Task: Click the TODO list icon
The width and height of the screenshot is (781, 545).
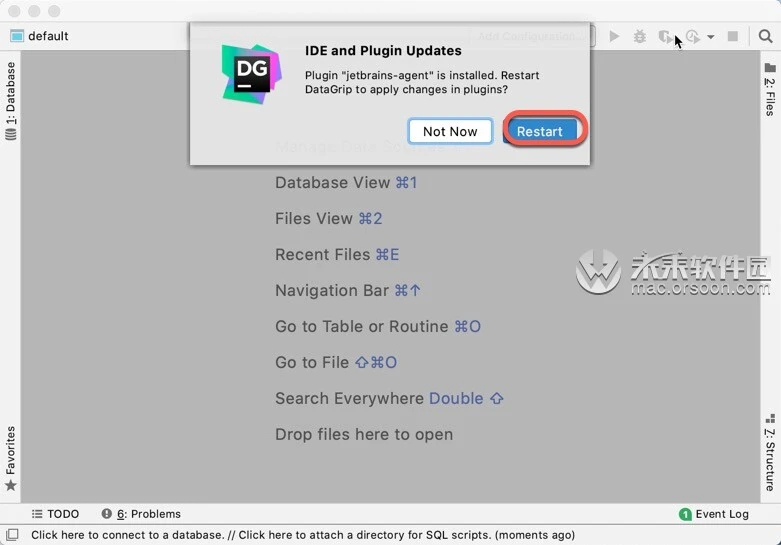Action: click(x=37, y=514)
